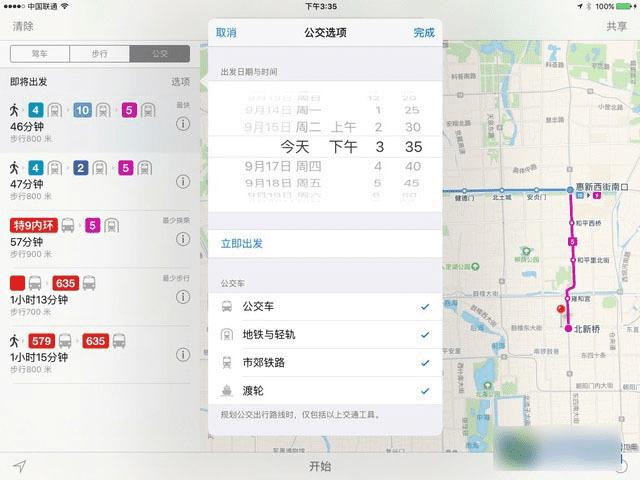This screenshot has height=480, width=640.
Task: Tap the subway icon in 地铁与轻轨 row
Action: [x=227, y=334]
